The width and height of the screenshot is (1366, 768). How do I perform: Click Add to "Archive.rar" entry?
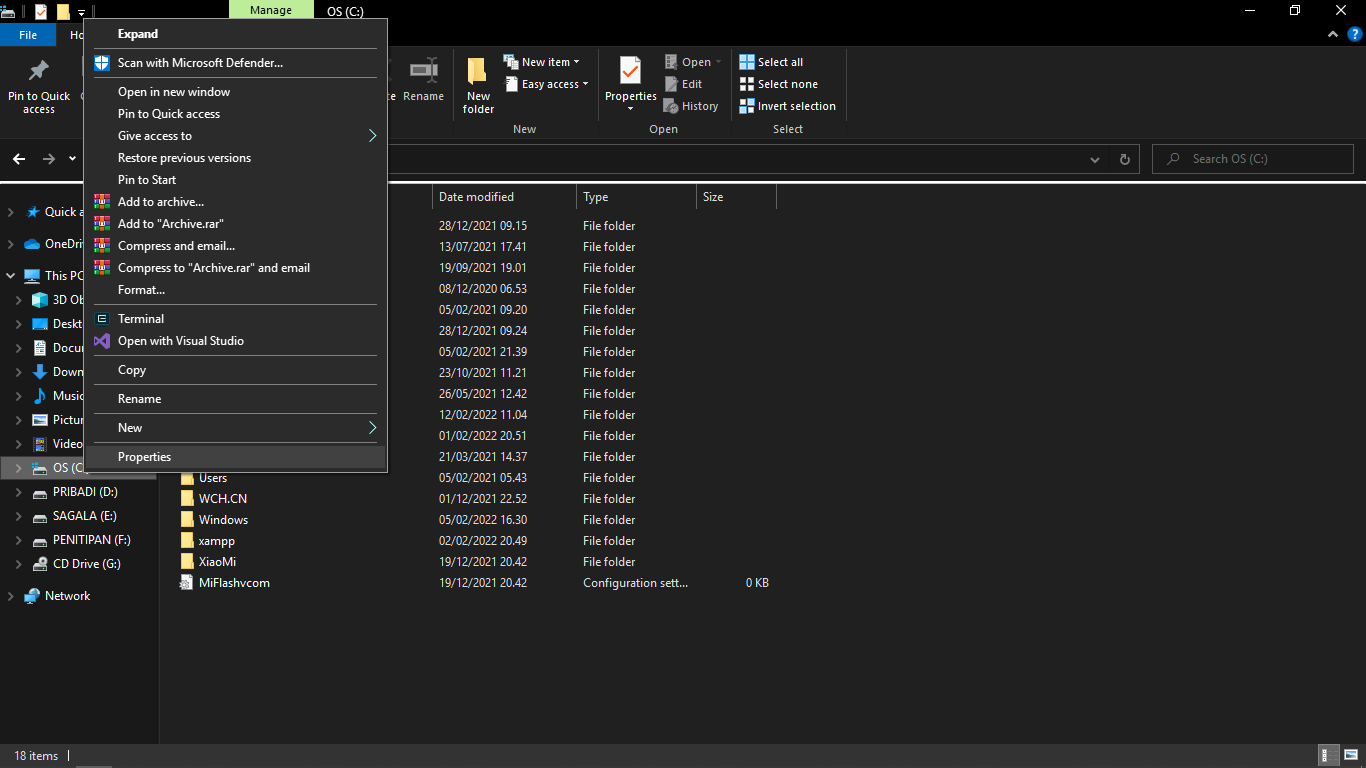pyautogui.click(x=235, y=224)
